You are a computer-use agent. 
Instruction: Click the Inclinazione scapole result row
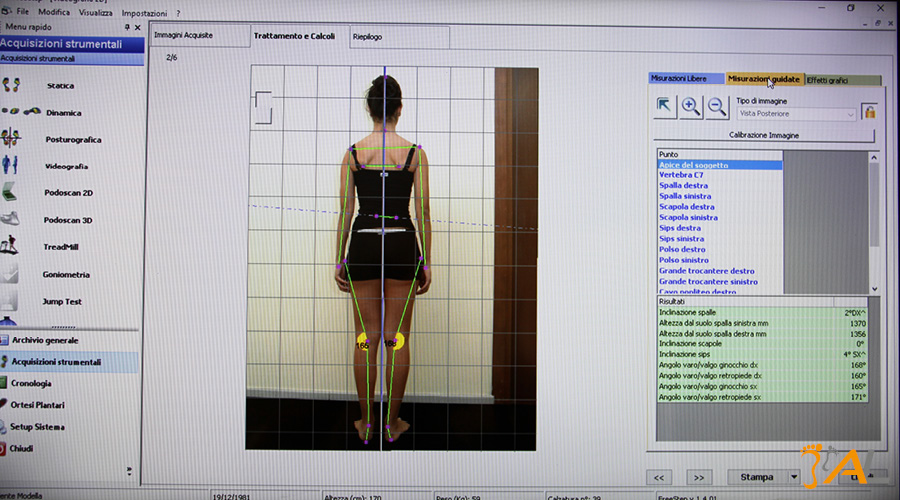762,344
